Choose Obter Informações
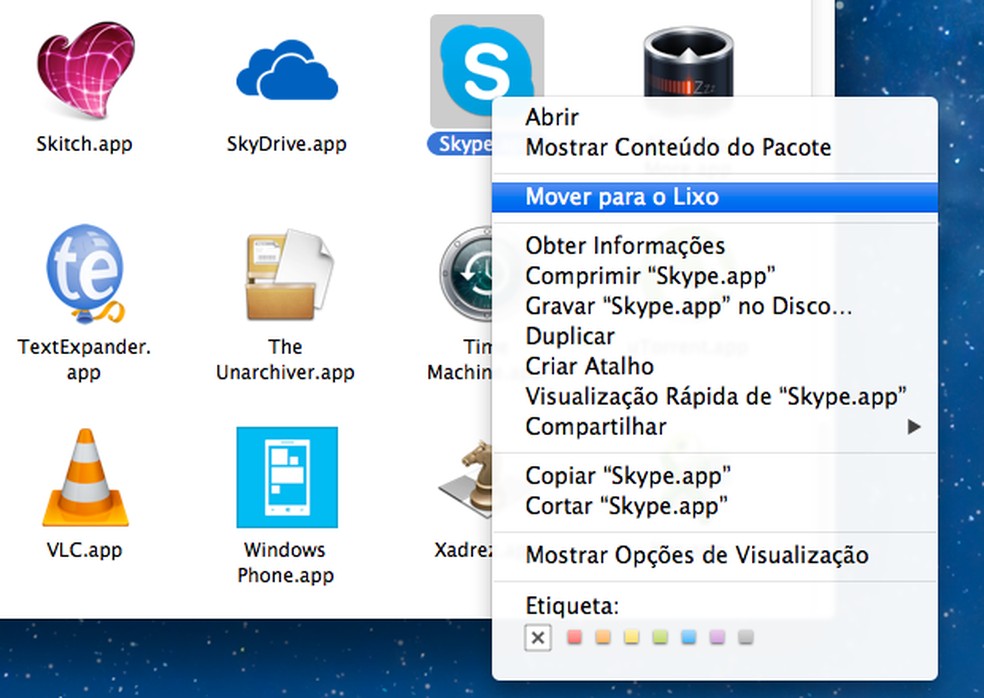 (715, 245)
